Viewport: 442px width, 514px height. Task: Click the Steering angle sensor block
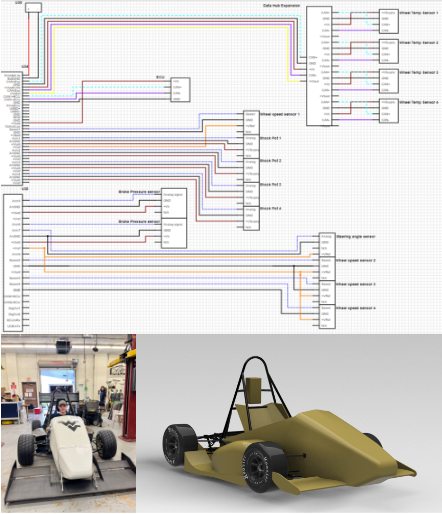click(x=327, y=245)
